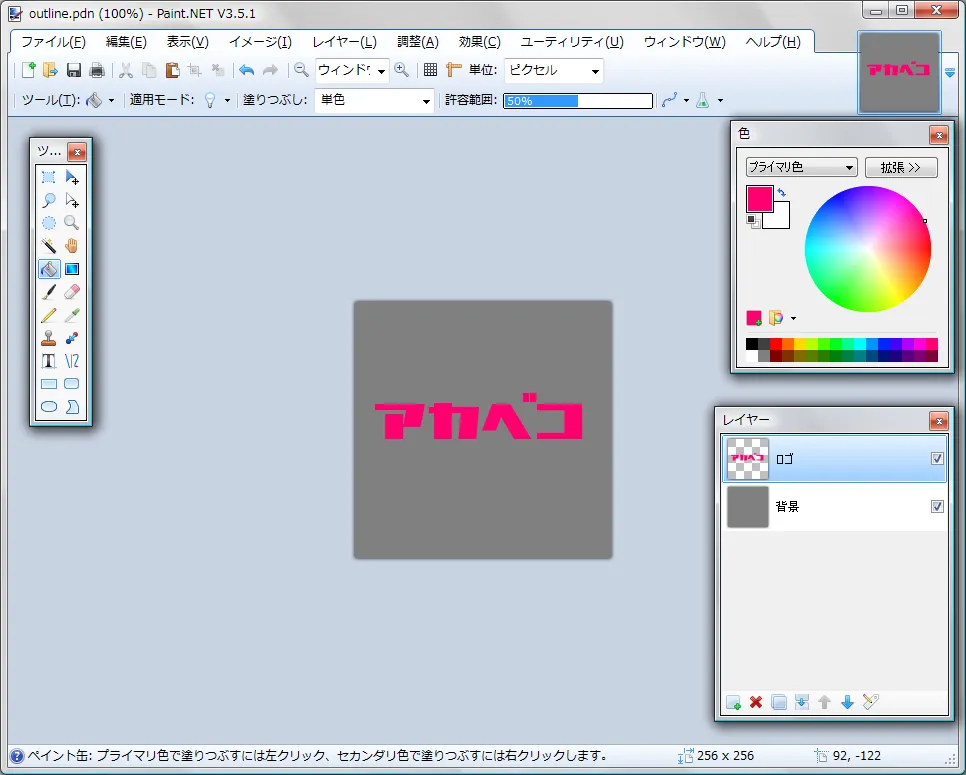Toggle visibility of ロゴ layer

tap(937, 459)
